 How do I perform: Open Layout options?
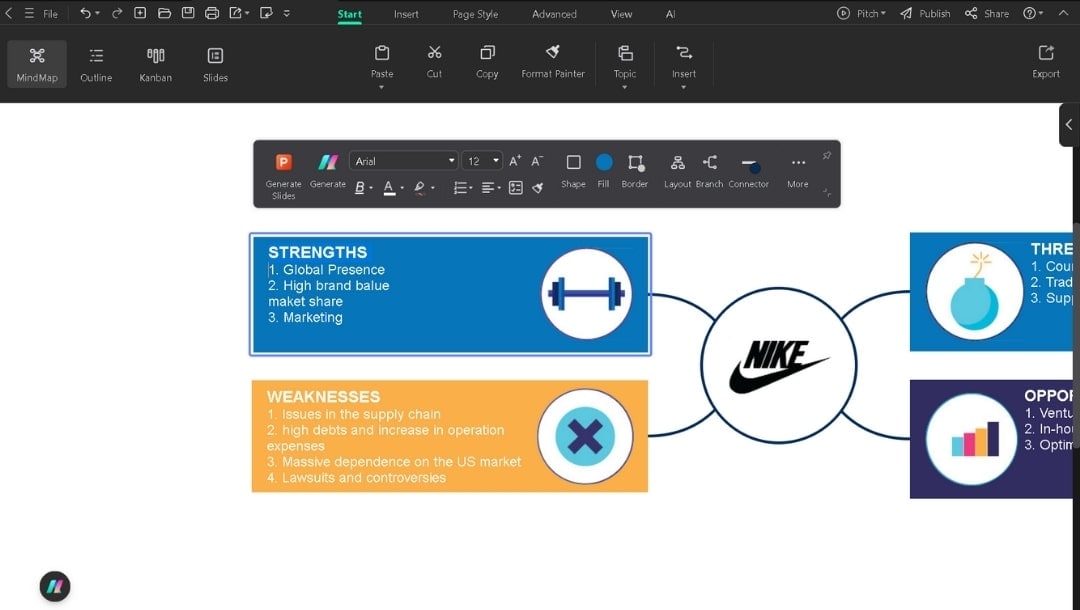[x=677, y=171]
